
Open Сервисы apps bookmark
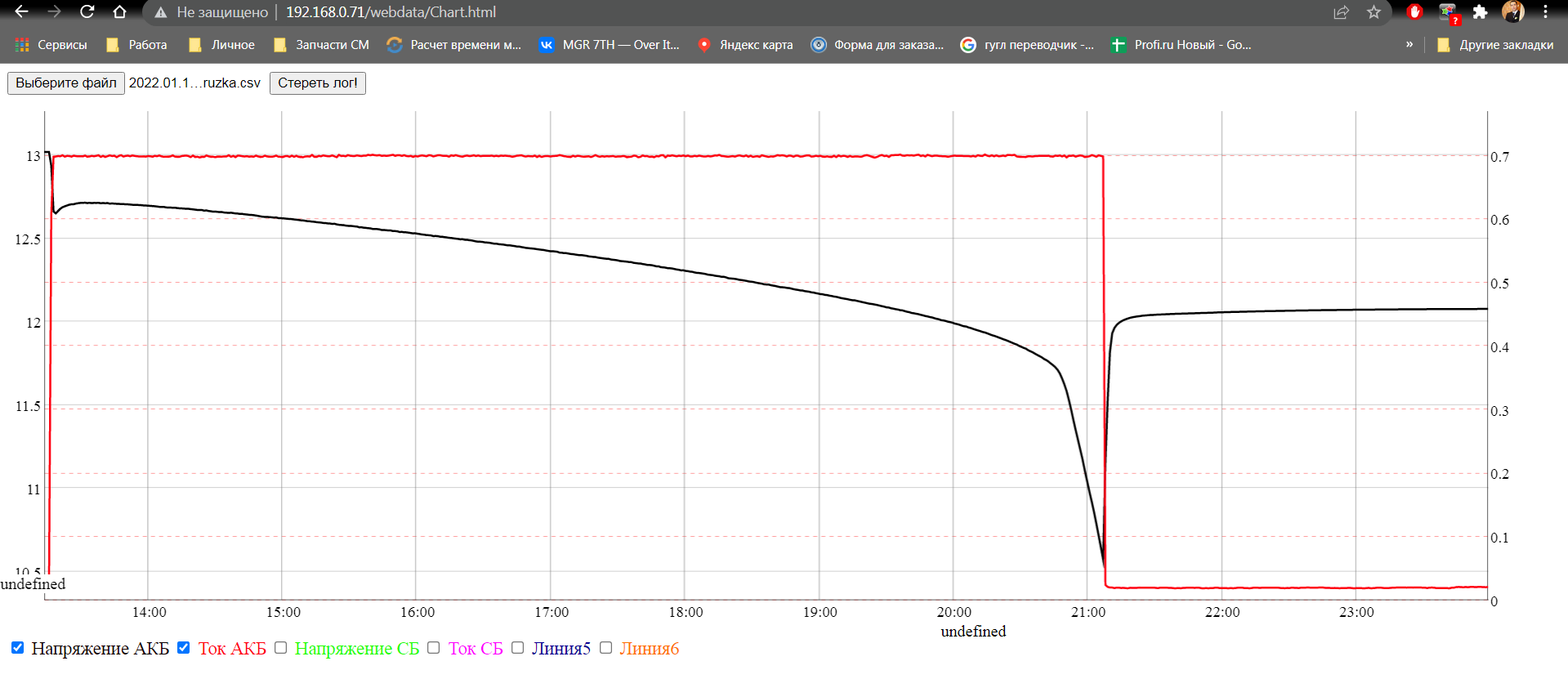click(51, 45)
